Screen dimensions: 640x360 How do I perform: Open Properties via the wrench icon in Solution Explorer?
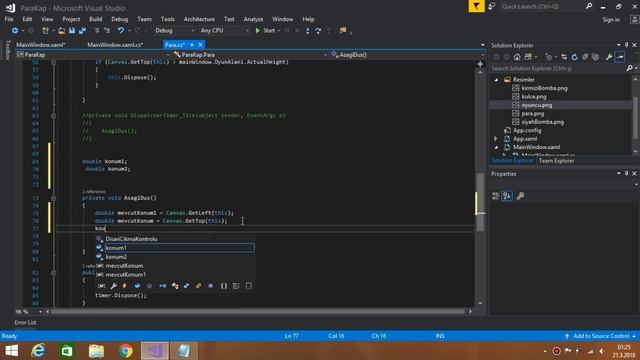click(x=609, y=57)
